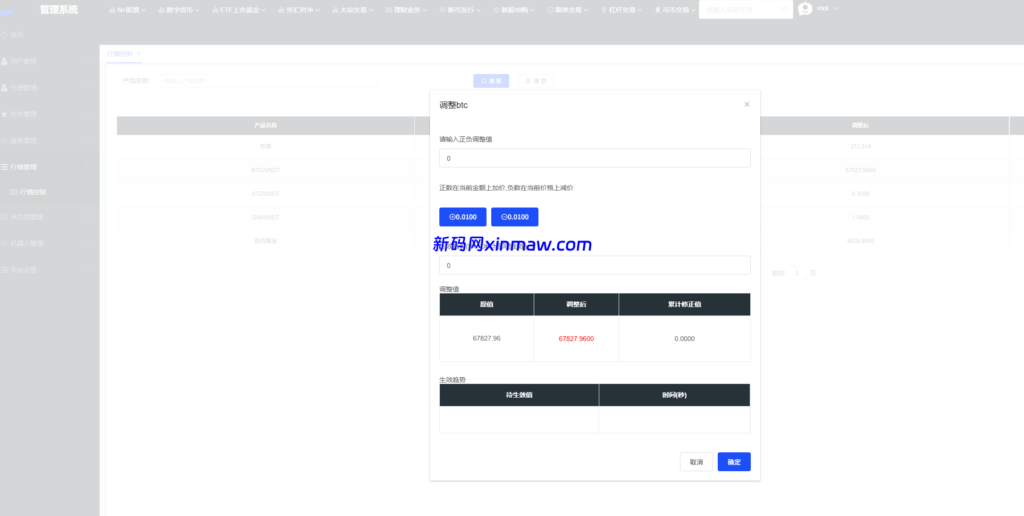The width and height of the screenshot is (1024, 516).
Task: Click the 首页 home icon in sidebar
Action: [x=5, y=35]
